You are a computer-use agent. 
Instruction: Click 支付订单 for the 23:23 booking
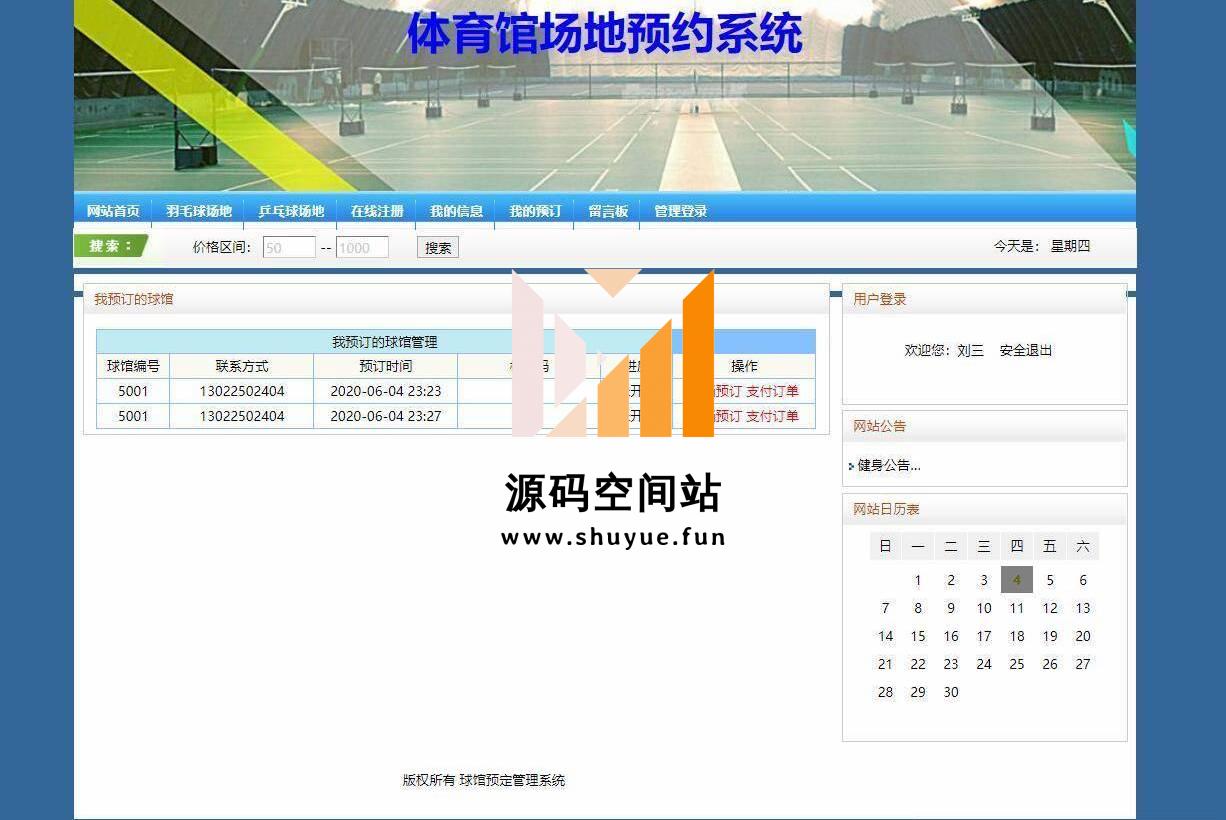pos(772,391)
